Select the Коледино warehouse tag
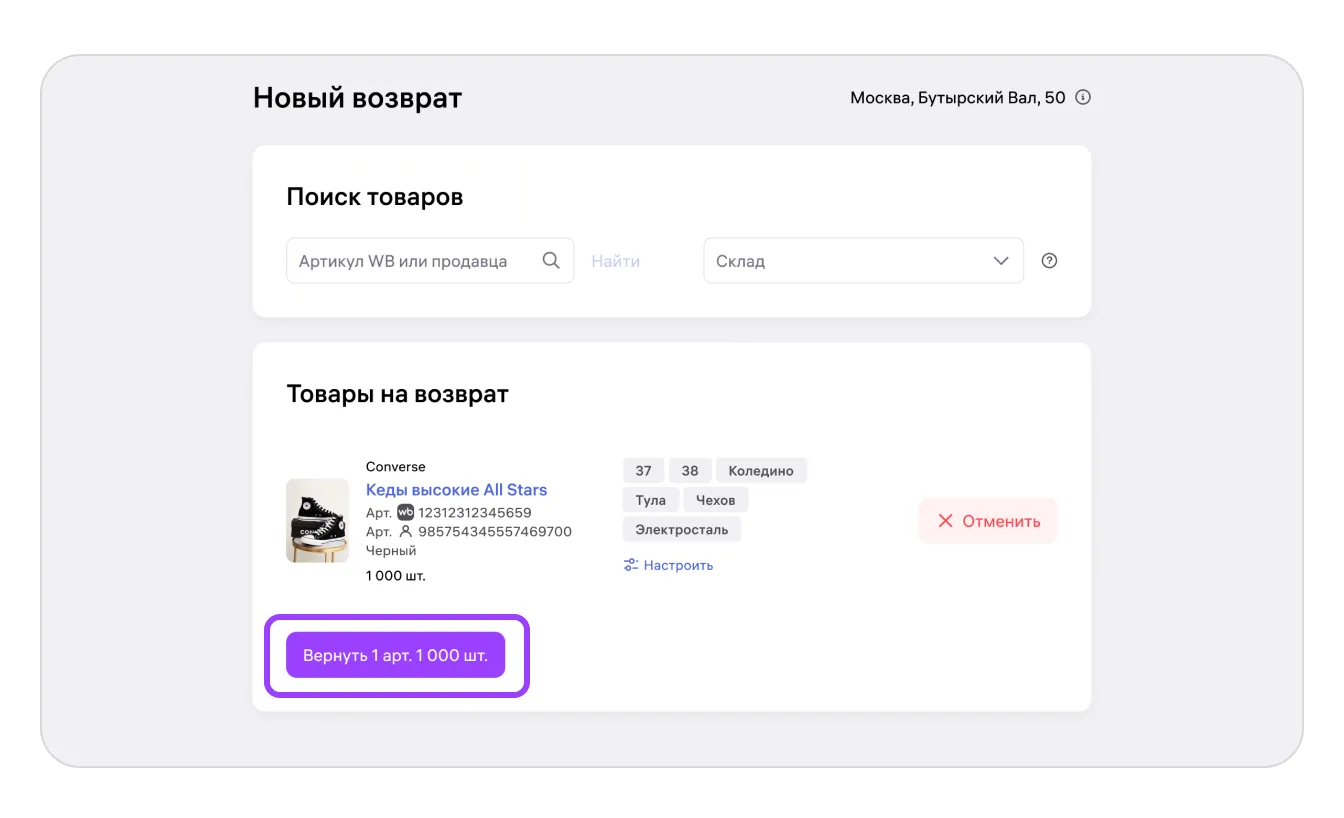 coord(761,471)
